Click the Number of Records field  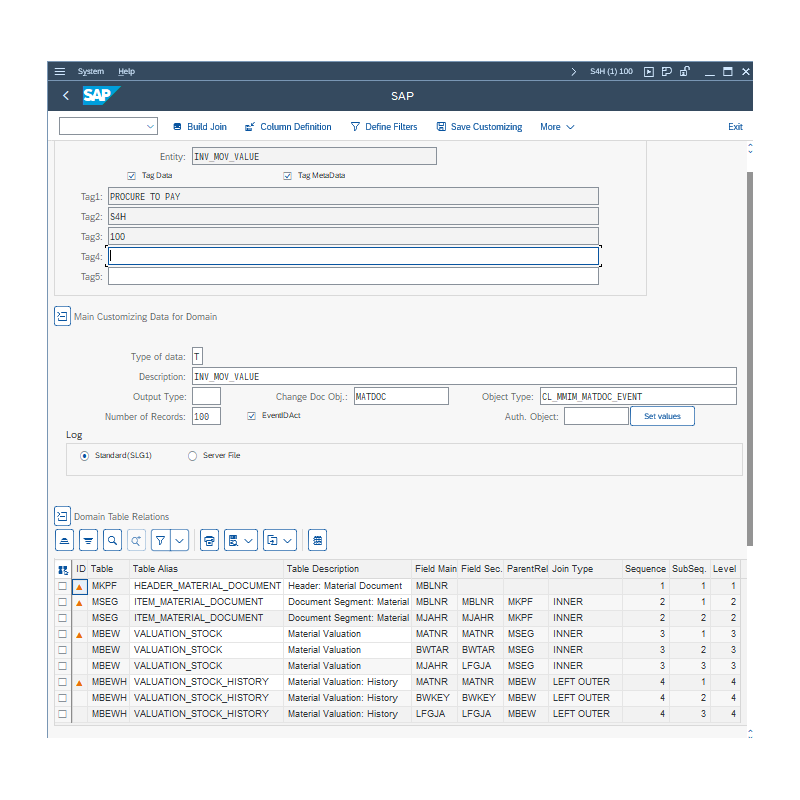click(x=206, y=416)
